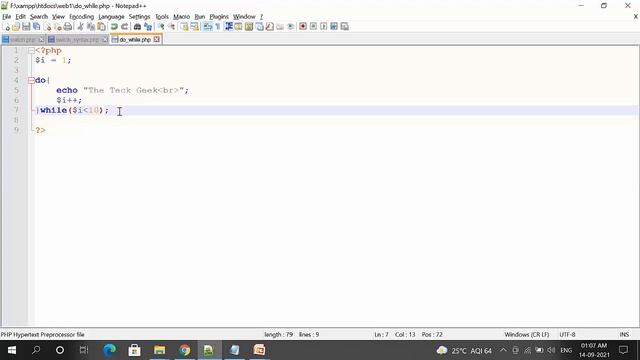Viewport: 640px width, 360px height.
Task: Click the Paste toolbar icon
Action: [x=101, y=27]
